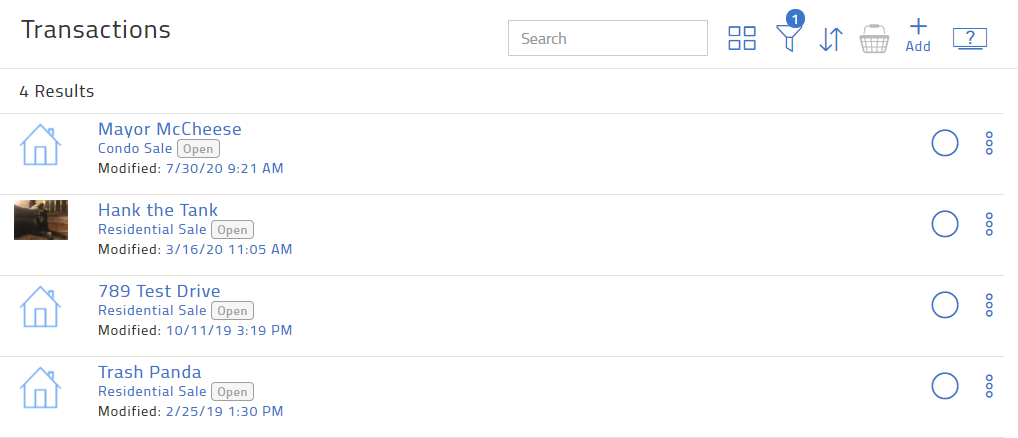
Task: Add a new transaction
Action: 918,35
